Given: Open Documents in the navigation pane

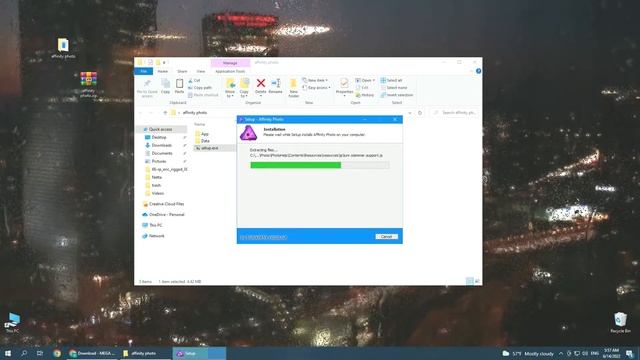Looking at the screenshot, I should (x=162, y=153).
